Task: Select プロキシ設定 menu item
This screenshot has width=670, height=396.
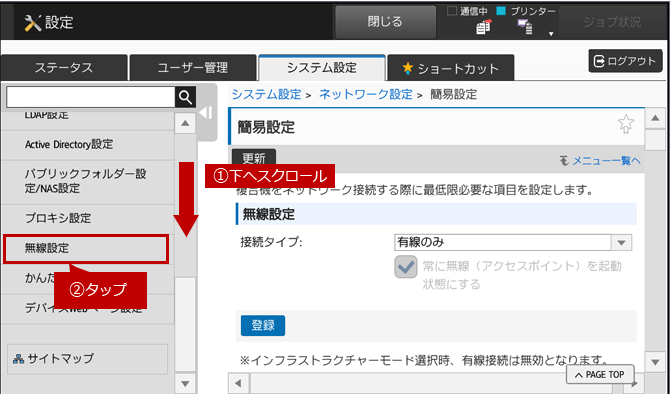Action: click(x=88, y=218)
